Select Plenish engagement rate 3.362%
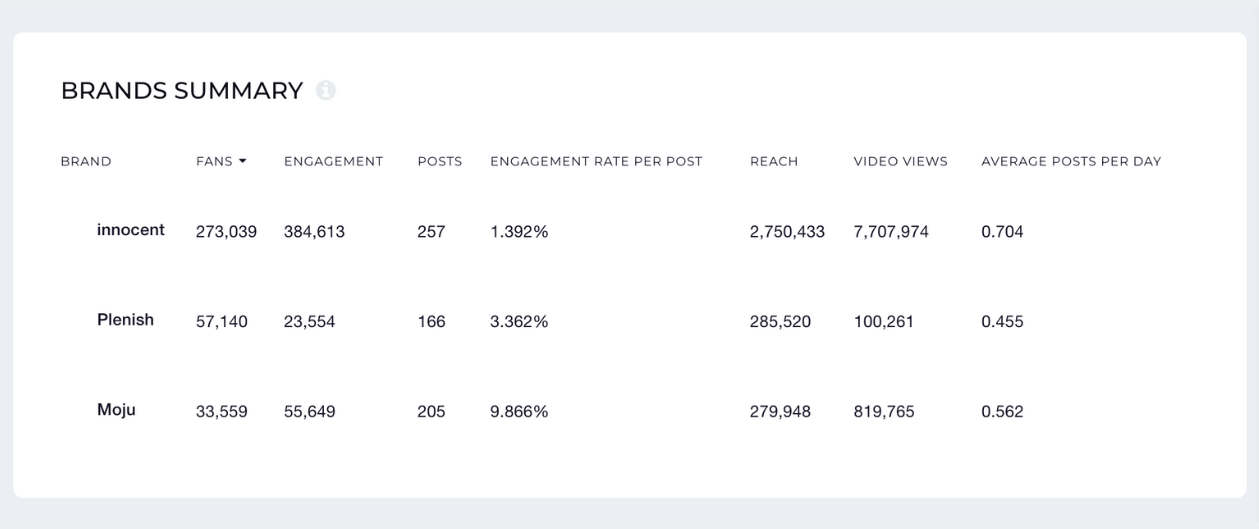Image resolution: width=1259 pixels, height=529 pixels. [519, 322]
